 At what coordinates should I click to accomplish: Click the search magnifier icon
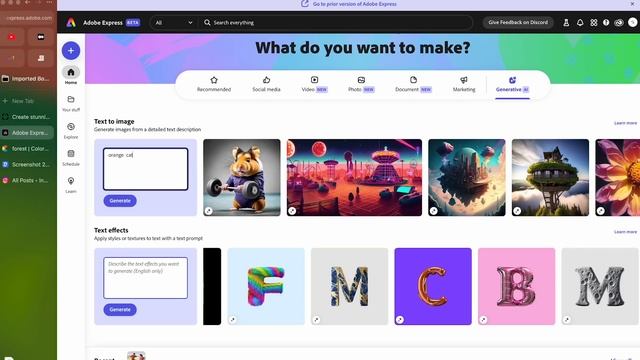click(207, 22)
